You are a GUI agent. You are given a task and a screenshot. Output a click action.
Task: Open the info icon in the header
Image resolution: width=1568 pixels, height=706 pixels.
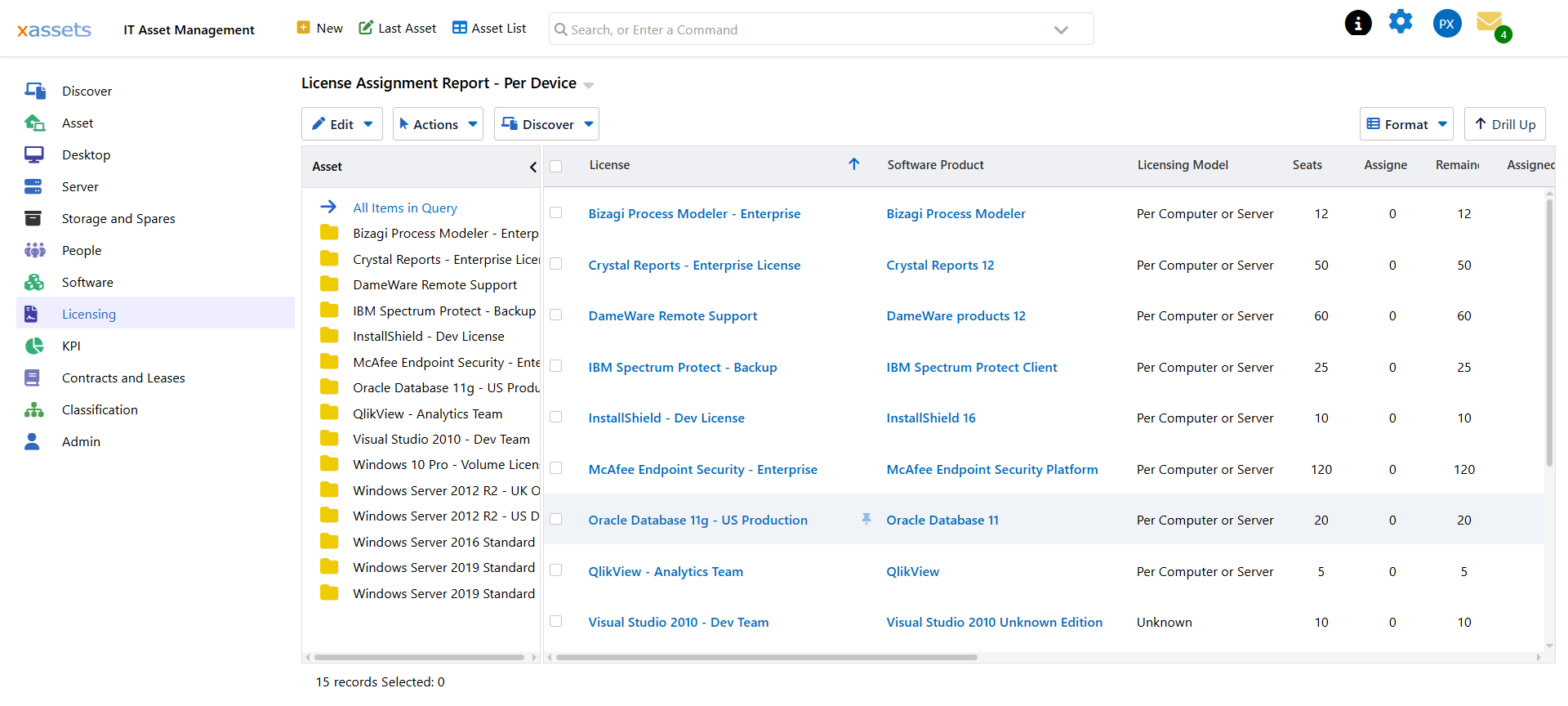tap(1358, 23)
